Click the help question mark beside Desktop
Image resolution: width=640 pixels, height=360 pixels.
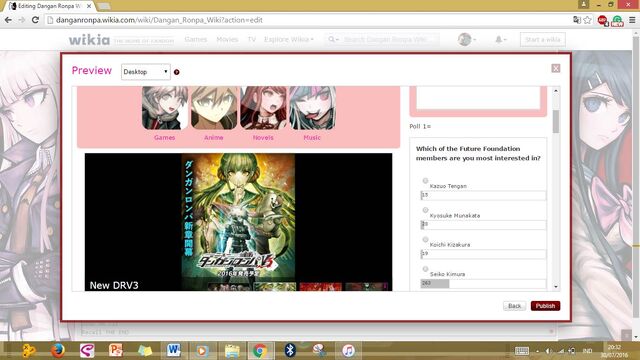pyautogui.click(x=177, y=72)
